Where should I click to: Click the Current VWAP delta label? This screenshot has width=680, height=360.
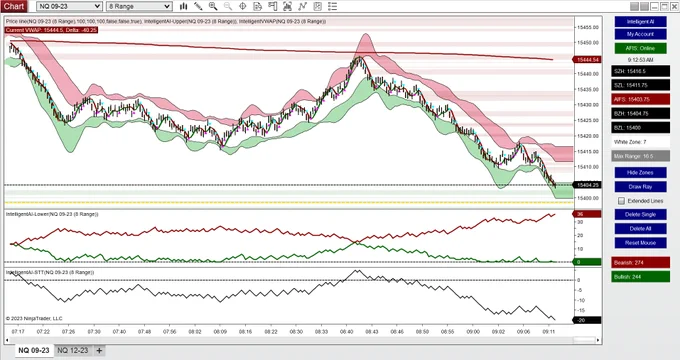(x=51, y=30)
